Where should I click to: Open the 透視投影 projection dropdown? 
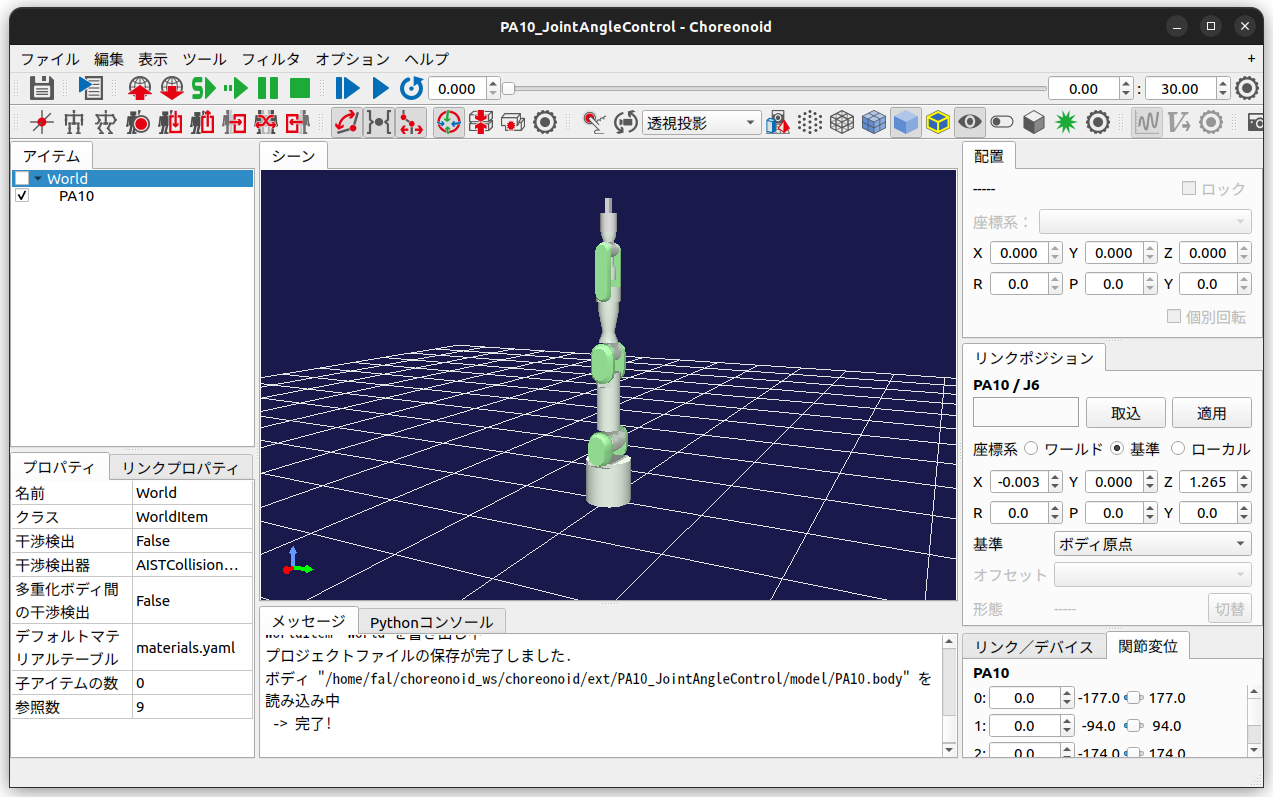pos(702,122)
